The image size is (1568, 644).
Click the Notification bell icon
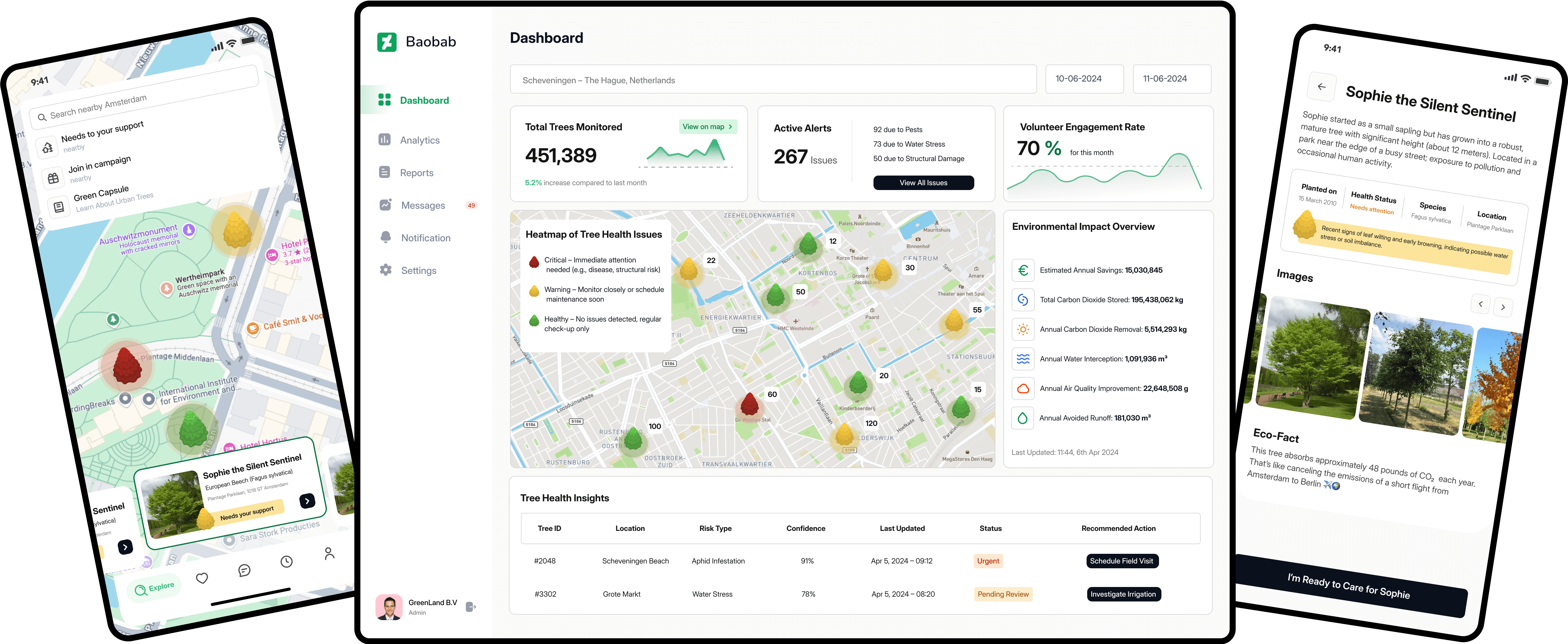click(385, 237)
